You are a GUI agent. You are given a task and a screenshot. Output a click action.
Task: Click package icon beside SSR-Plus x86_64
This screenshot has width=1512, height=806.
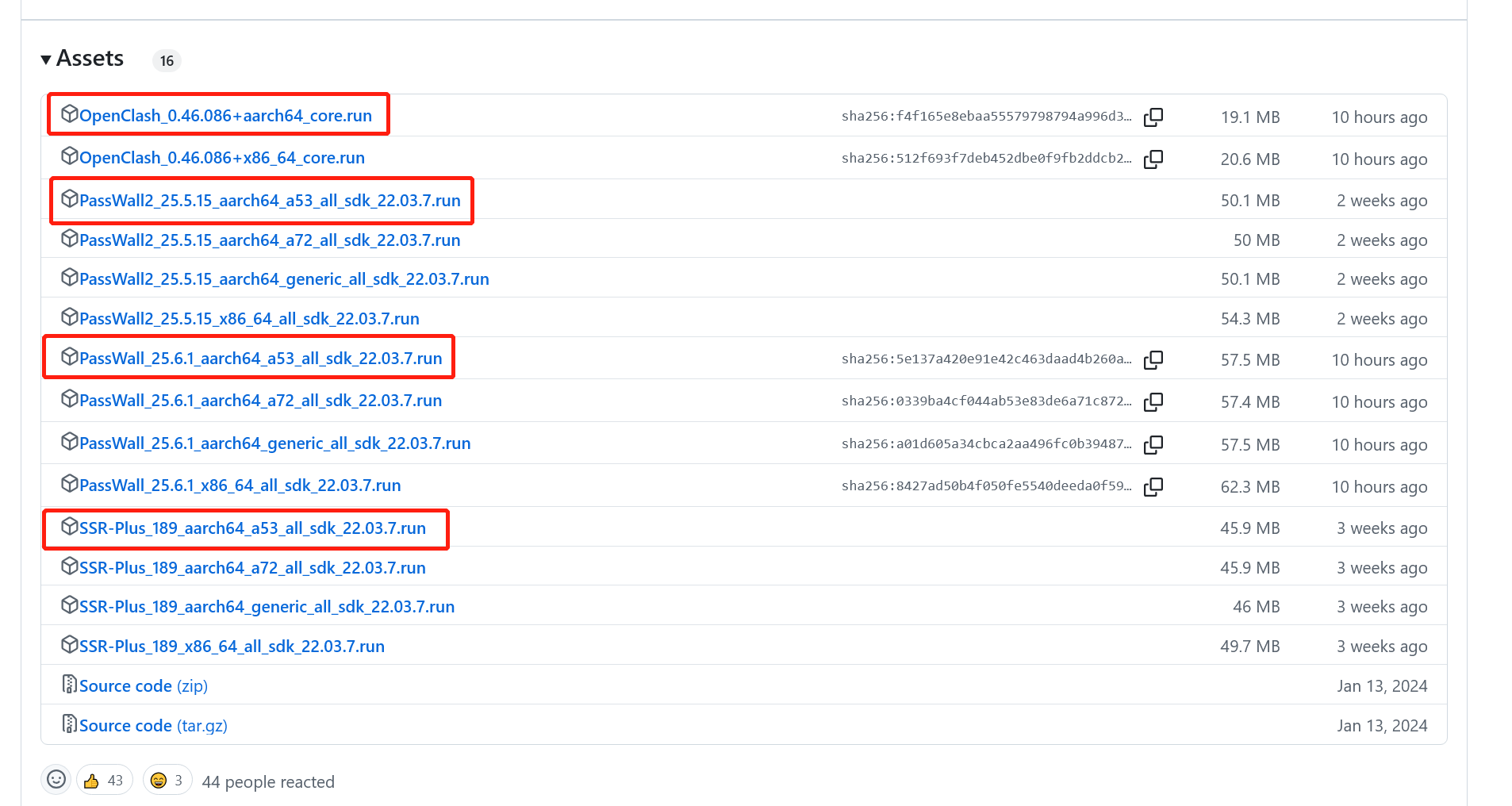[x=70, y=644]
